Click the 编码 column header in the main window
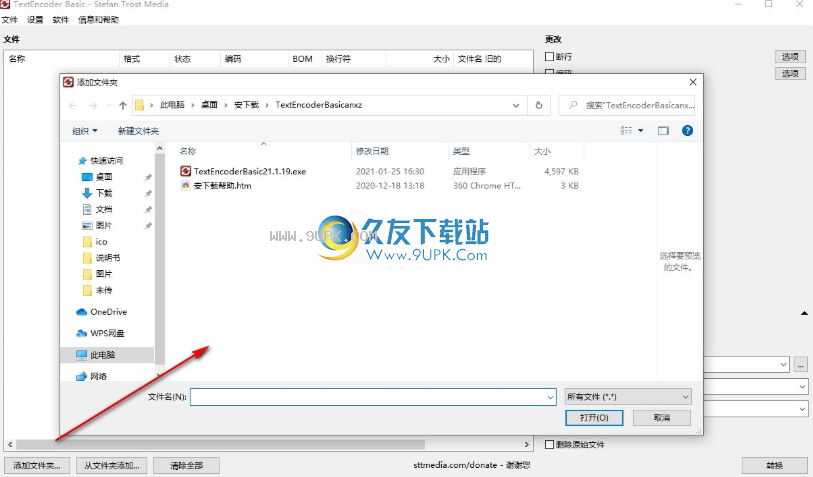The image size is (813, 477). click(x=233, y=59)
